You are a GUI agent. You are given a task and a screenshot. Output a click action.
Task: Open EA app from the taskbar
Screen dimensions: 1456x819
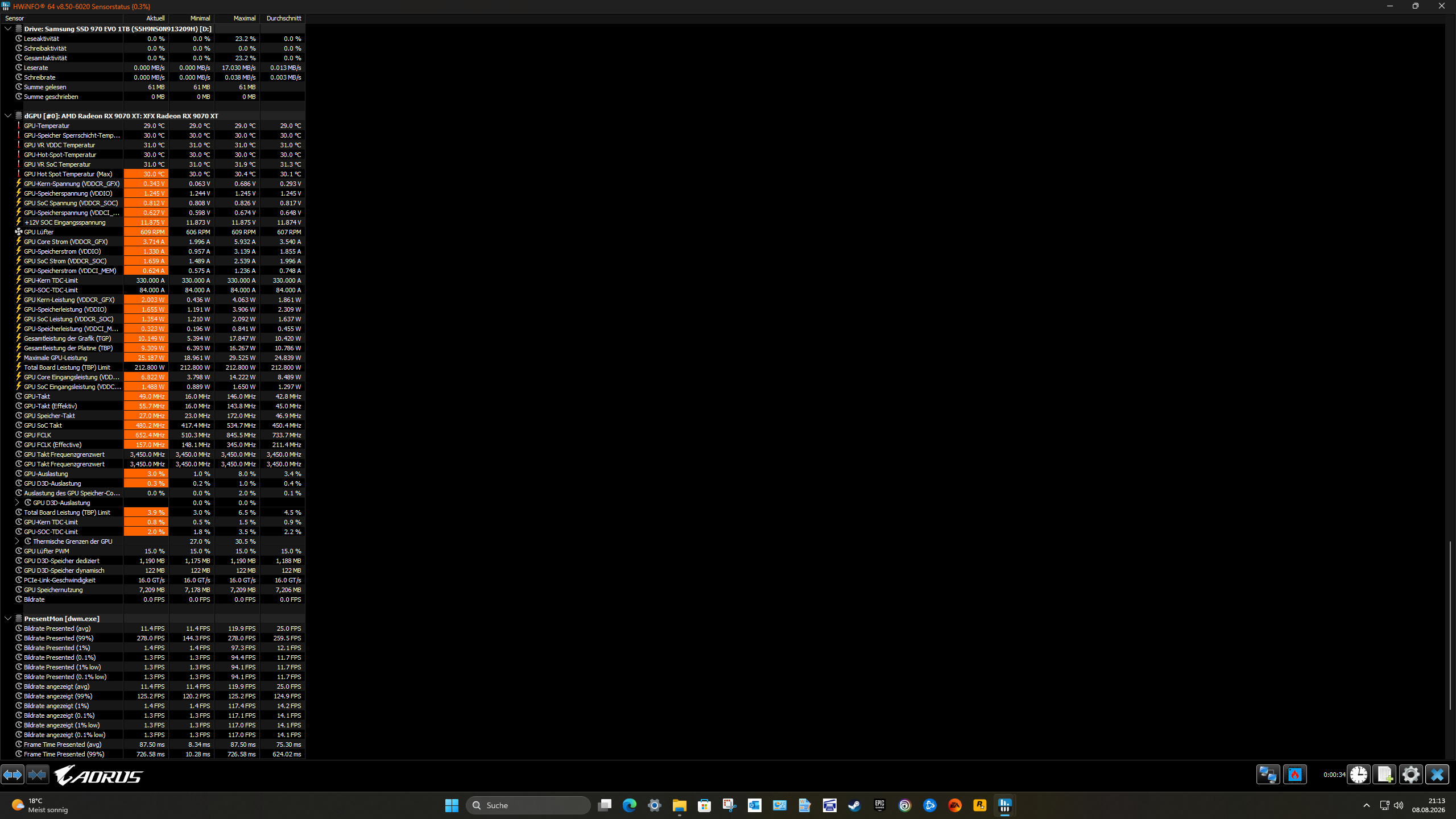click(955, 805)
